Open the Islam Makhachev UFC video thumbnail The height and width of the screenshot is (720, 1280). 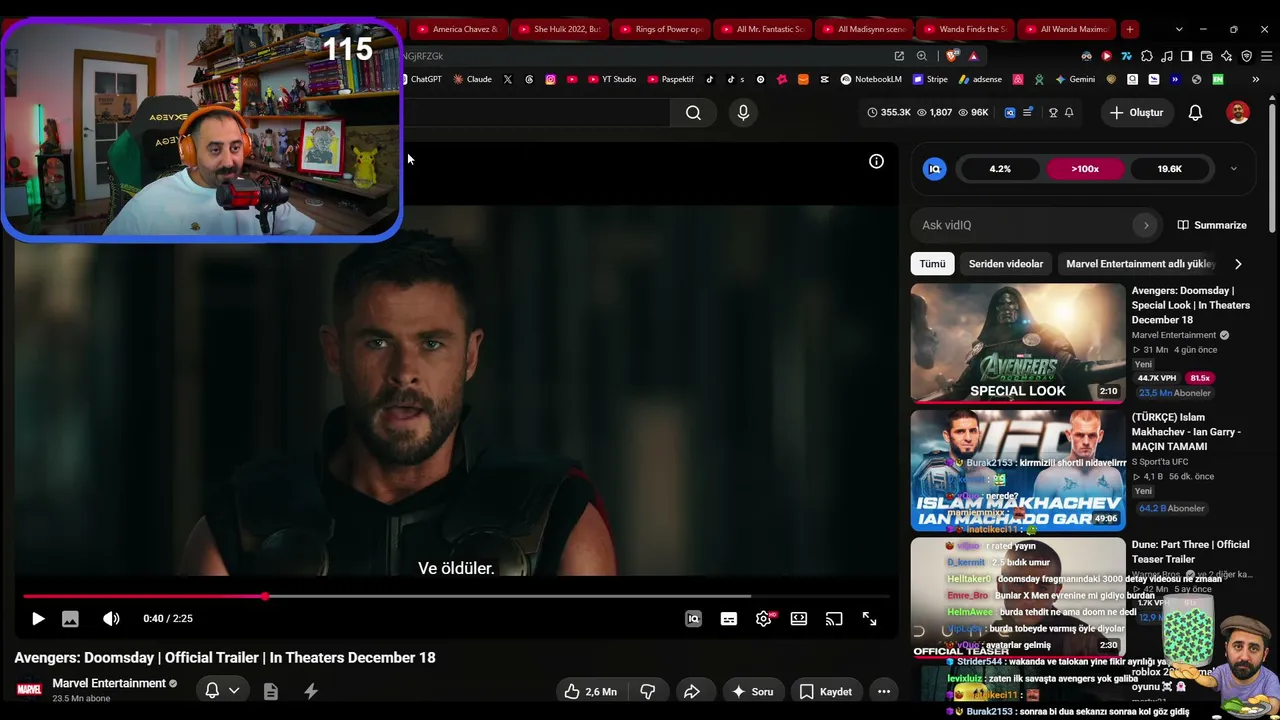pyautogui.click(x=1018, y=470)
